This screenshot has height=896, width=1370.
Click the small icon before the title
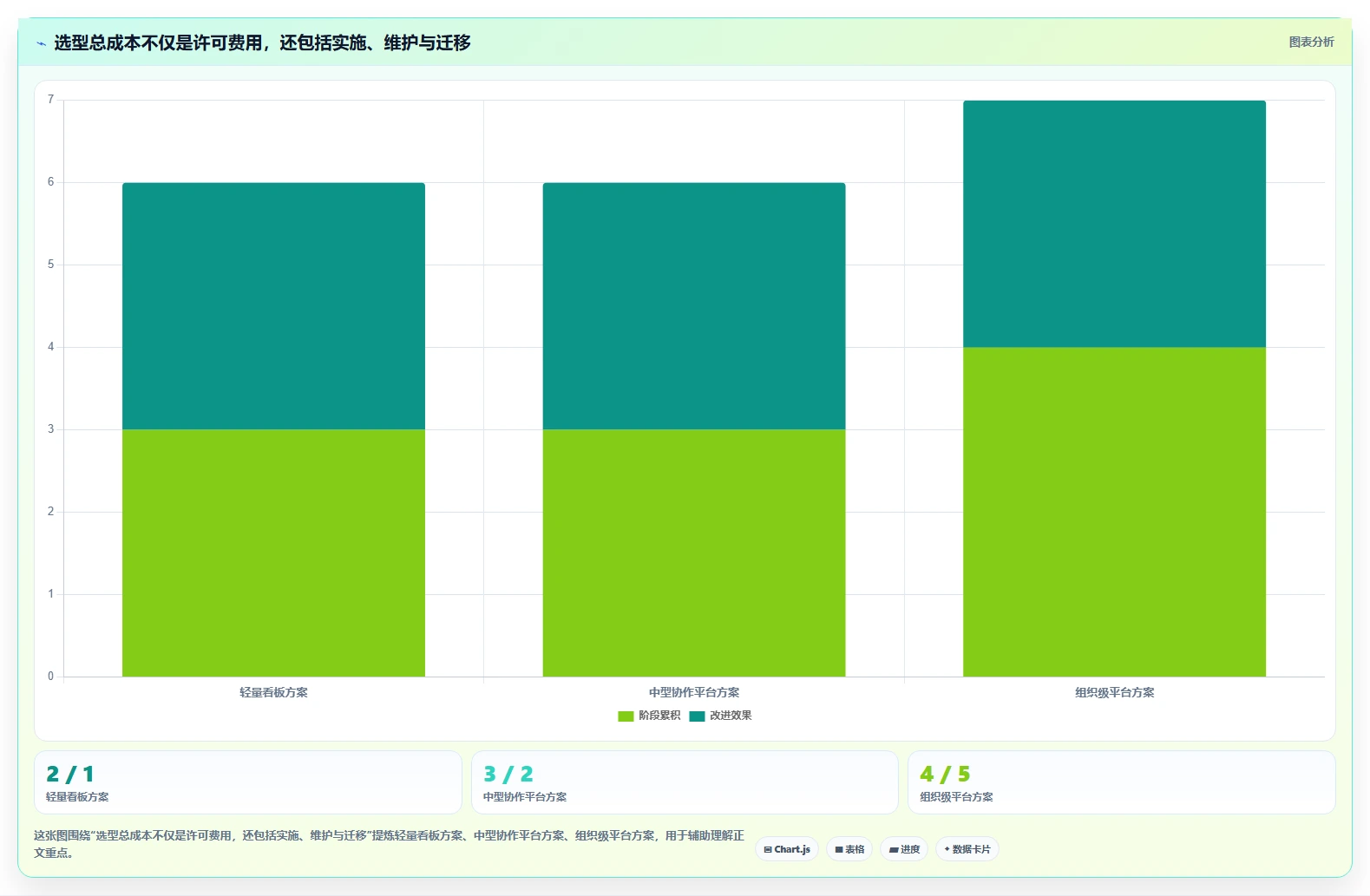41,43
